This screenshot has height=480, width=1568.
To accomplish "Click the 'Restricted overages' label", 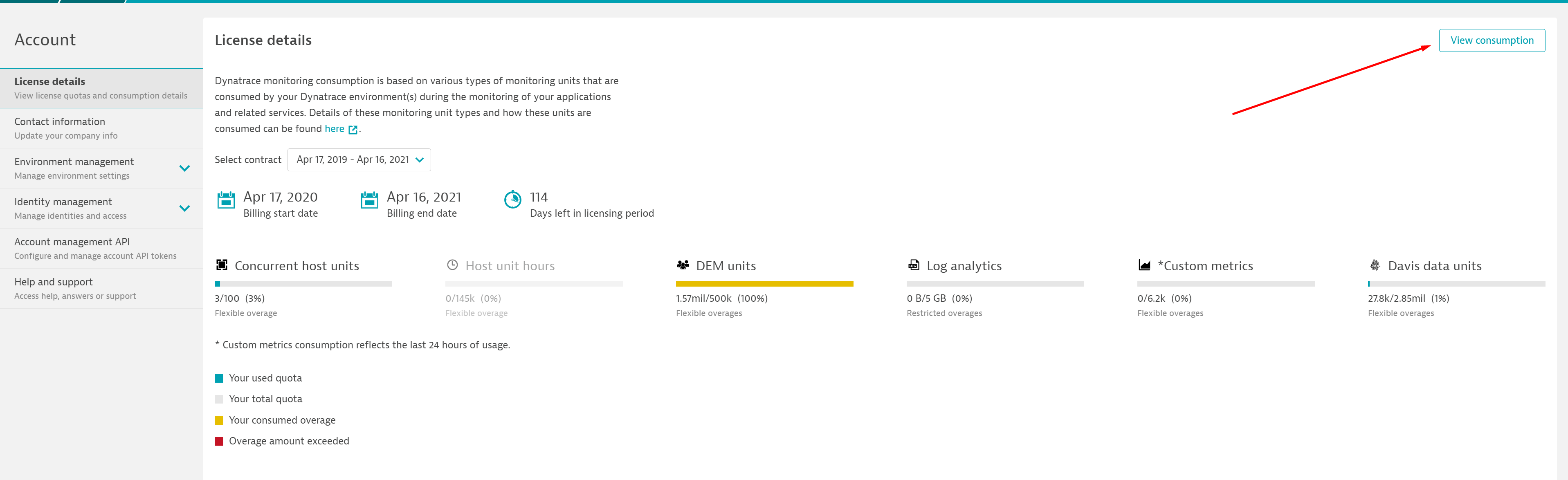I will coord(944,313).
